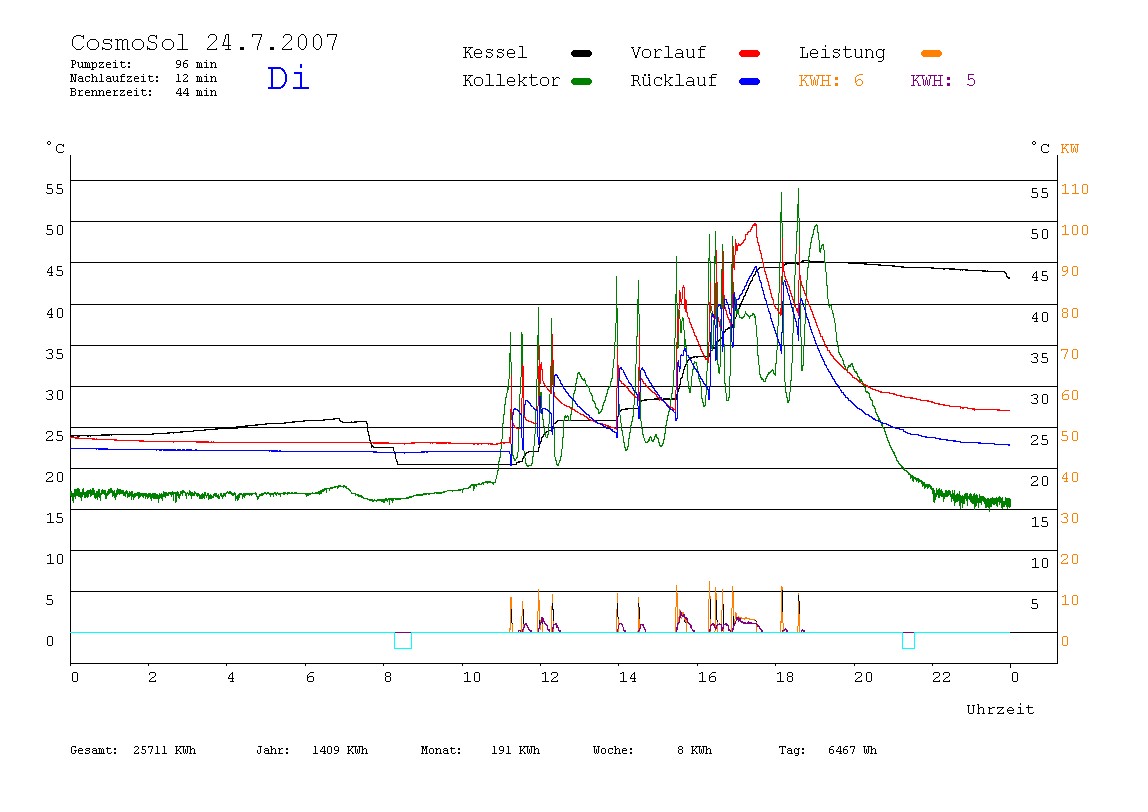
Task: Click the orange 110 KW axis value
Action: pyautogui.click(x=1075, y=189)
